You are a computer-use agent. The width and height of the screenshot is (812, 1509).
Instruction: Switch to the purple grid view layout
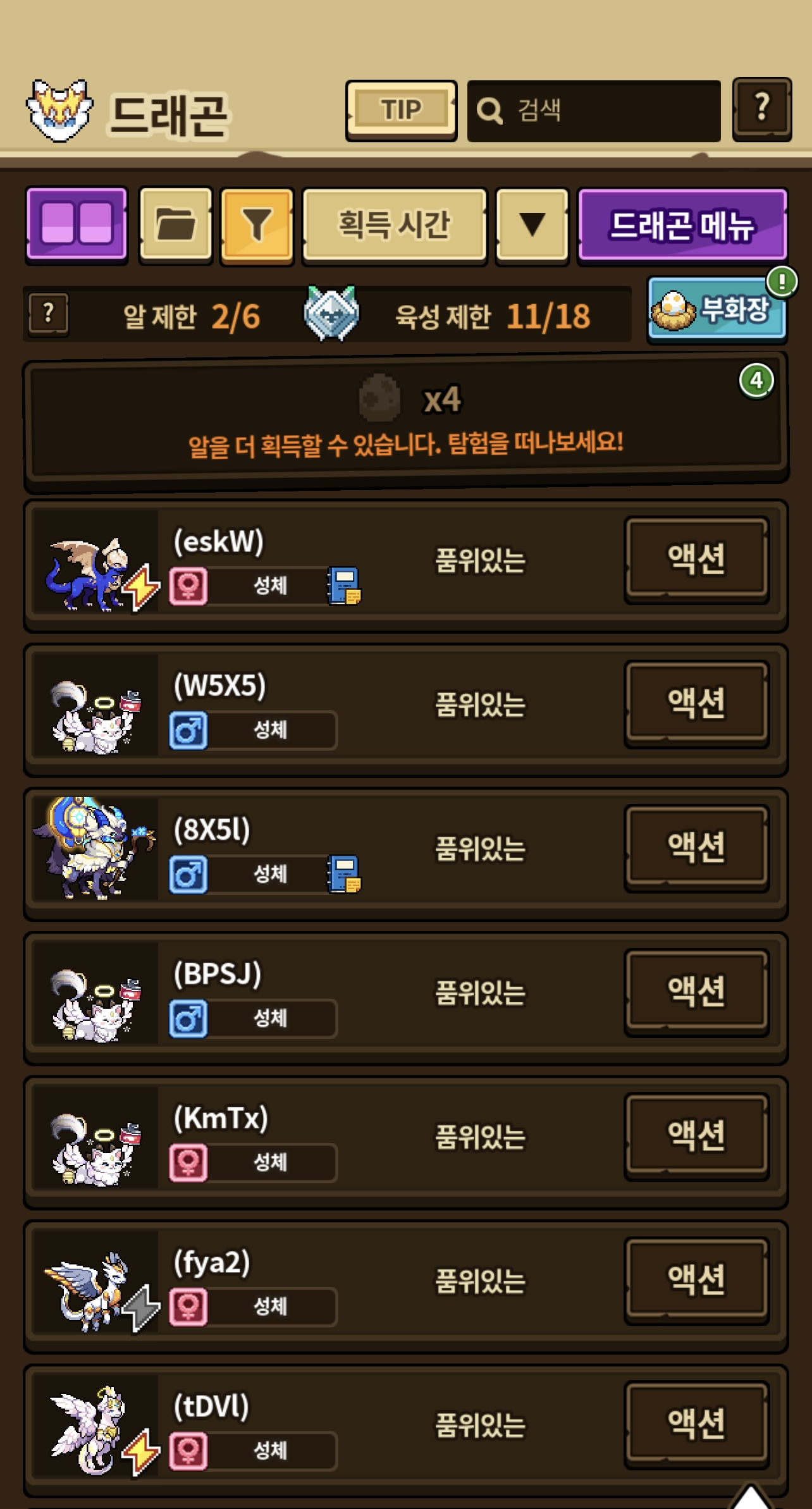(77, 224)
